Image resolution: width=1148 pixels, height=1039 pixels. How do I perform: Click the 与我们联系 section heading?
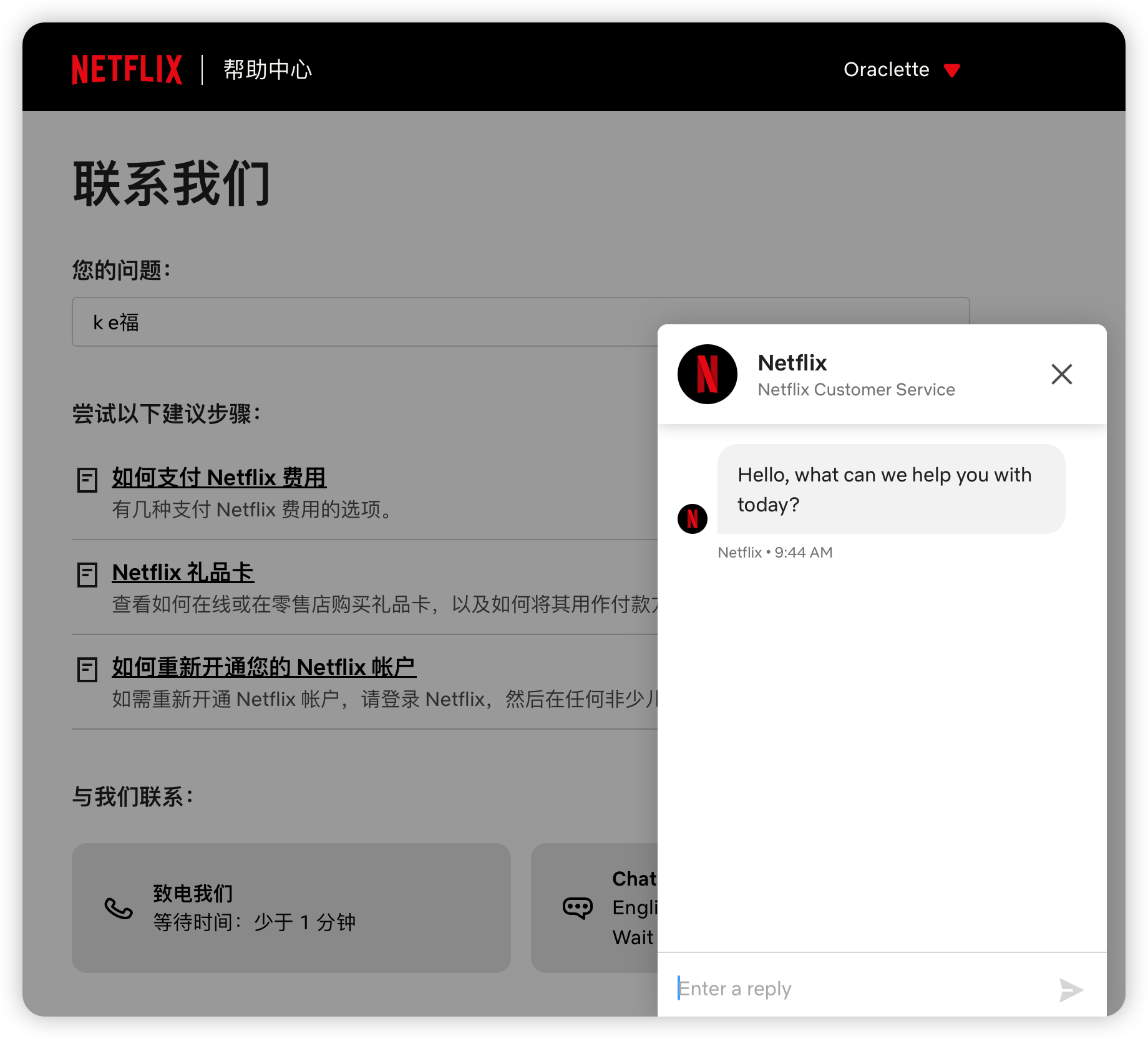click(133, 796)
